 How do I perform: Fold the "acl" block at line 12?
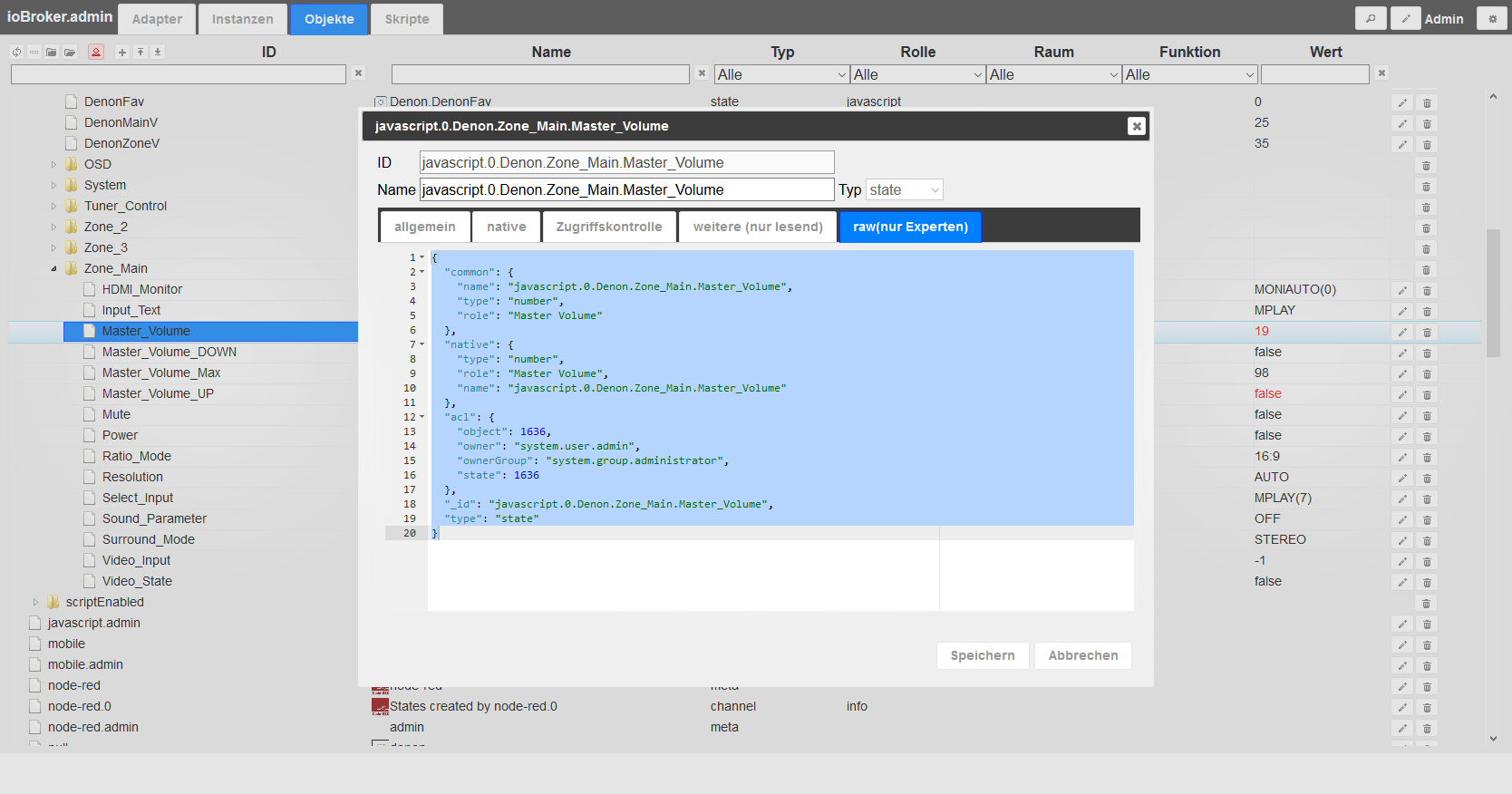422,417
